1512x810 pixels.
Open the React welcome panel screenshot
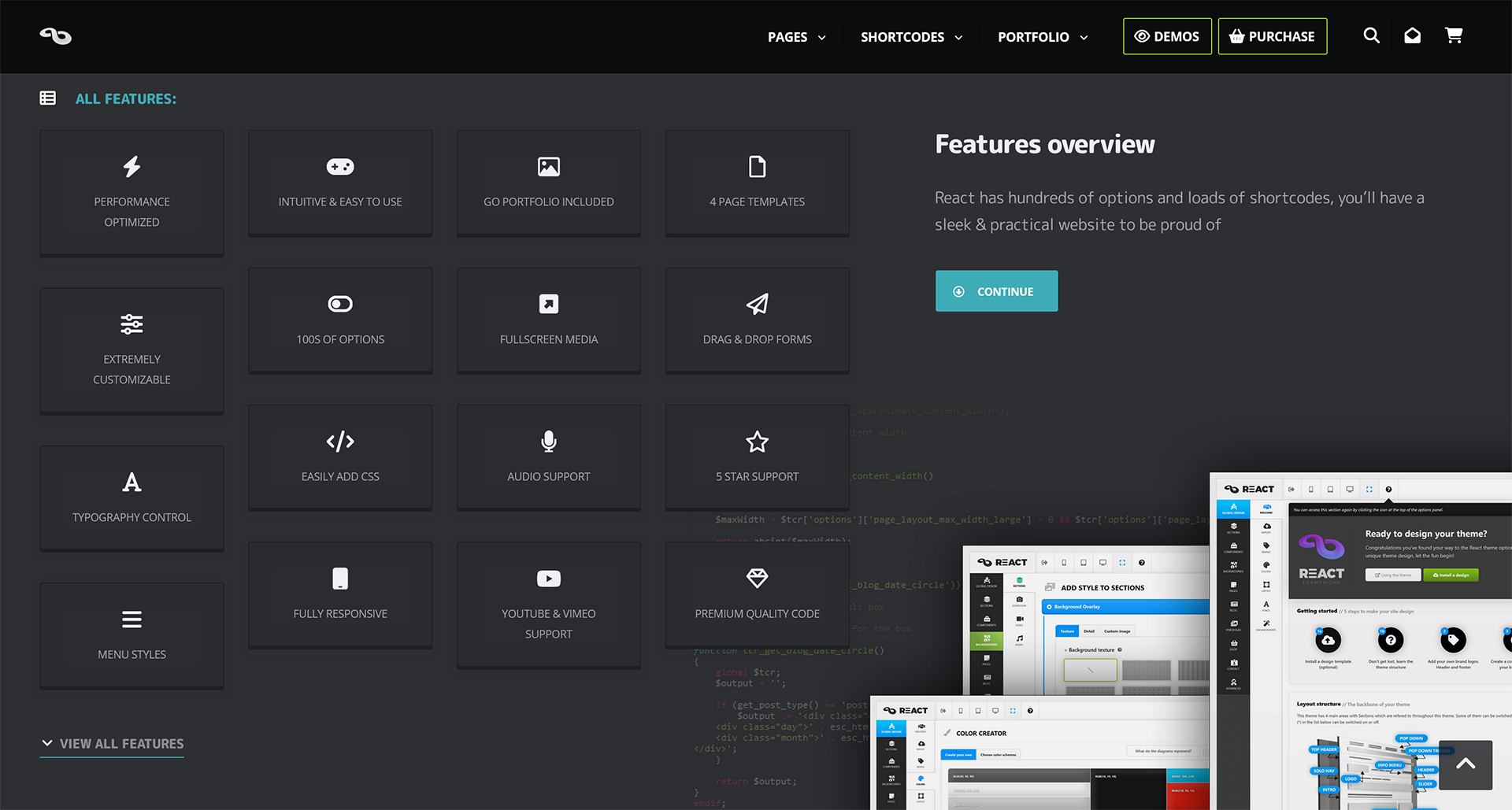(1361, 641)
